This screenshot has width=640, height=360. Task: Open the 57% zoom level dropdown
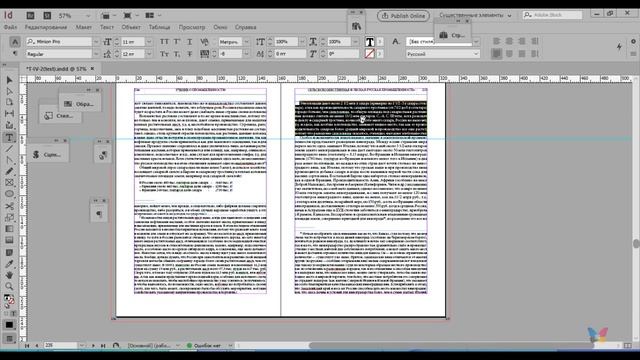(88, 16)
